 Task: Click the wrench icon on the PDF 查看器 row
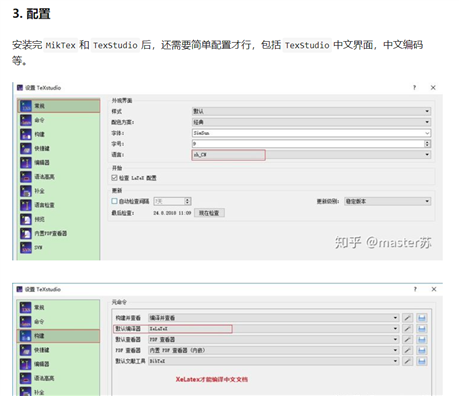click(407, 351)
